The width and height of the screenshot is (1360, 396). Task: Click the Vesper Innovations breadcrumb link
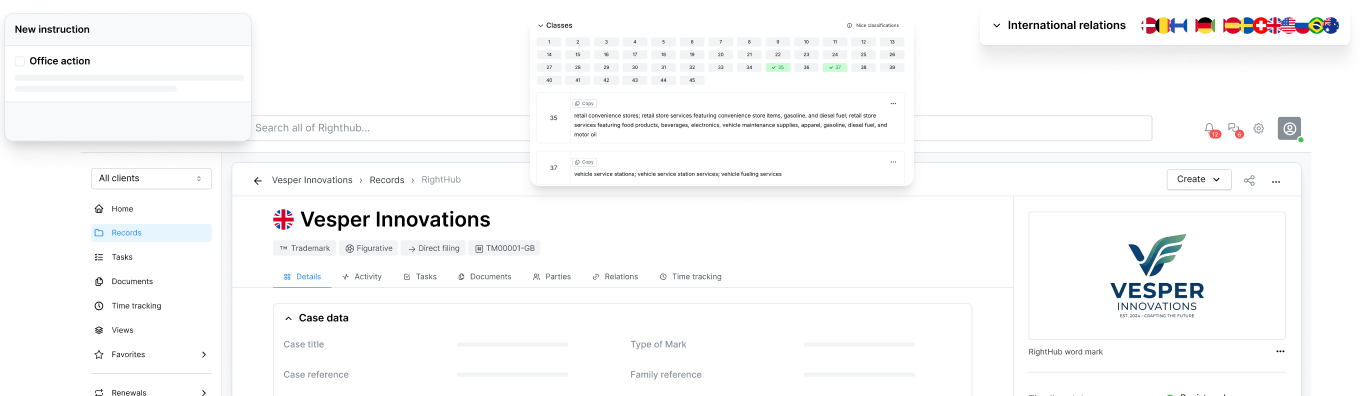312,180
